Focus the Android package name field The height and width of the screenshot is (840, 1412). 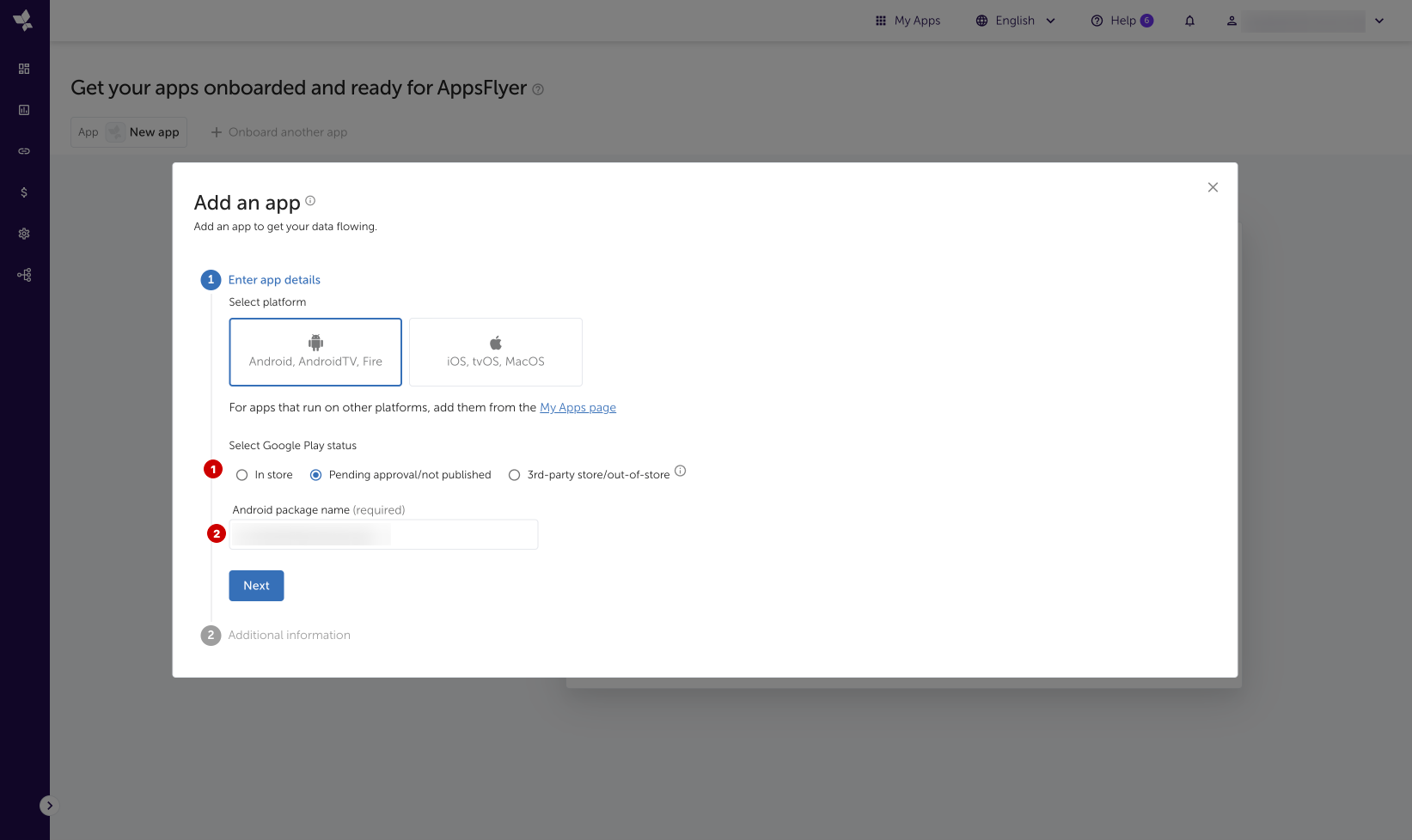point(383,534)
